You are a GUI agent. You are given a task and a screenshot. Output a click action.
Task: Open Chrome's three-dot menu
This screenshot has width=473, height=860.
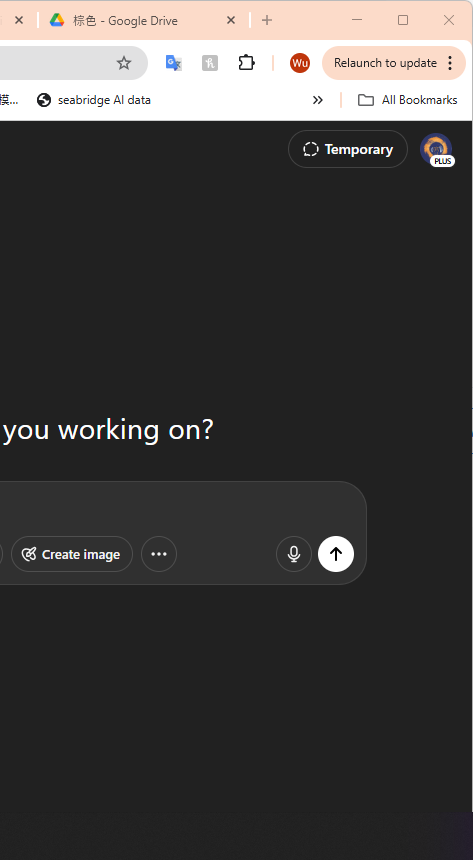[450, 63]
